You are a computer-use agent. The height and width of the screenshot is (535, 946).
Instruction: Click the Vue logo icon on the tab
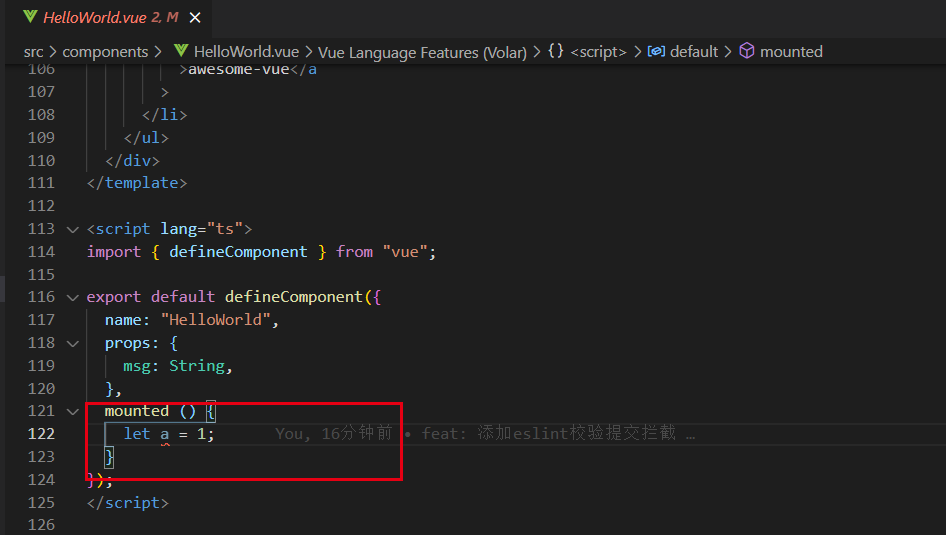coord(30,17)
